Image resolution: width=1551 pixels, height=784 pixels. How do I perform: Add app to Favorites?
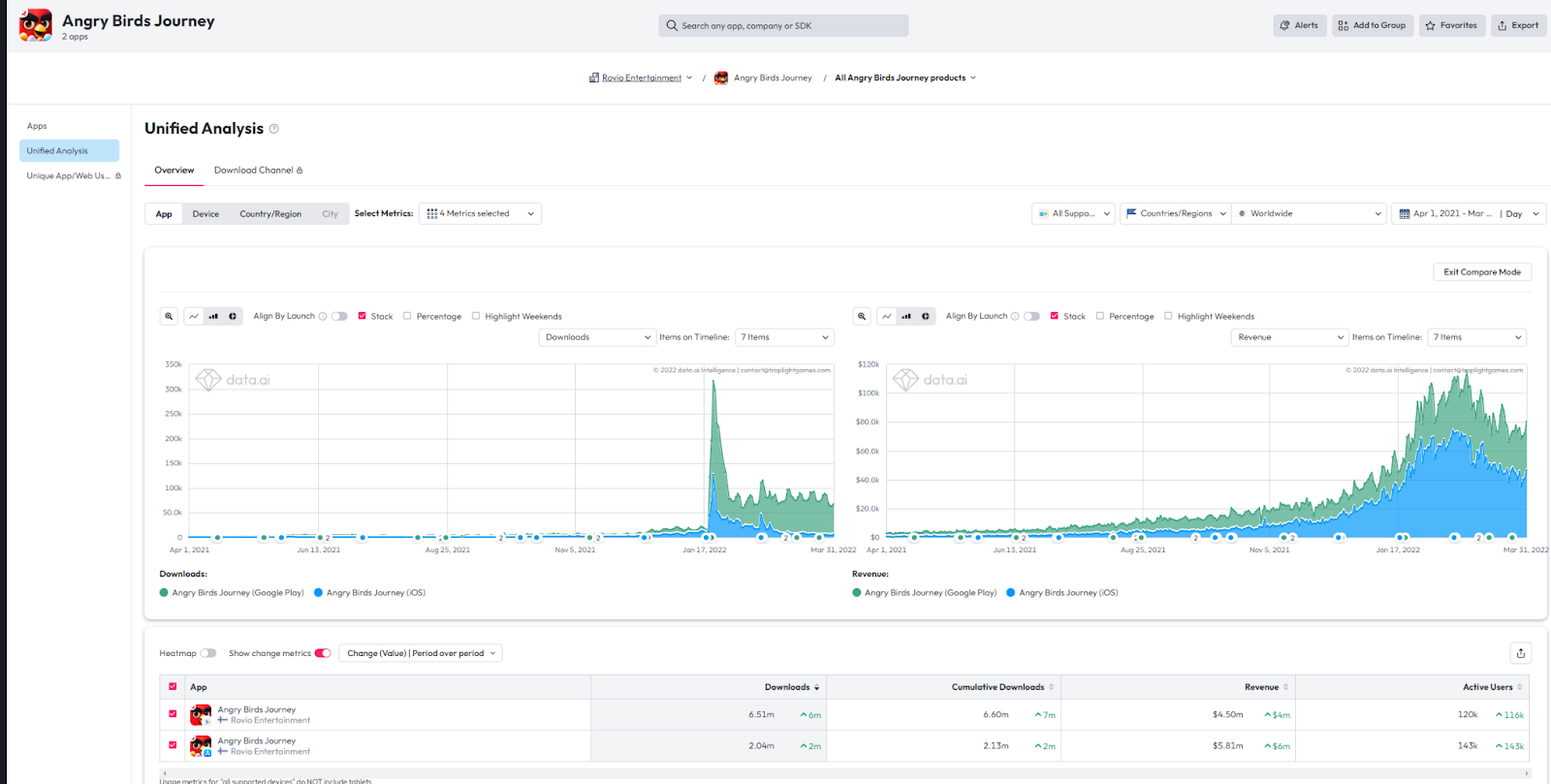(x=1452, y=25)
